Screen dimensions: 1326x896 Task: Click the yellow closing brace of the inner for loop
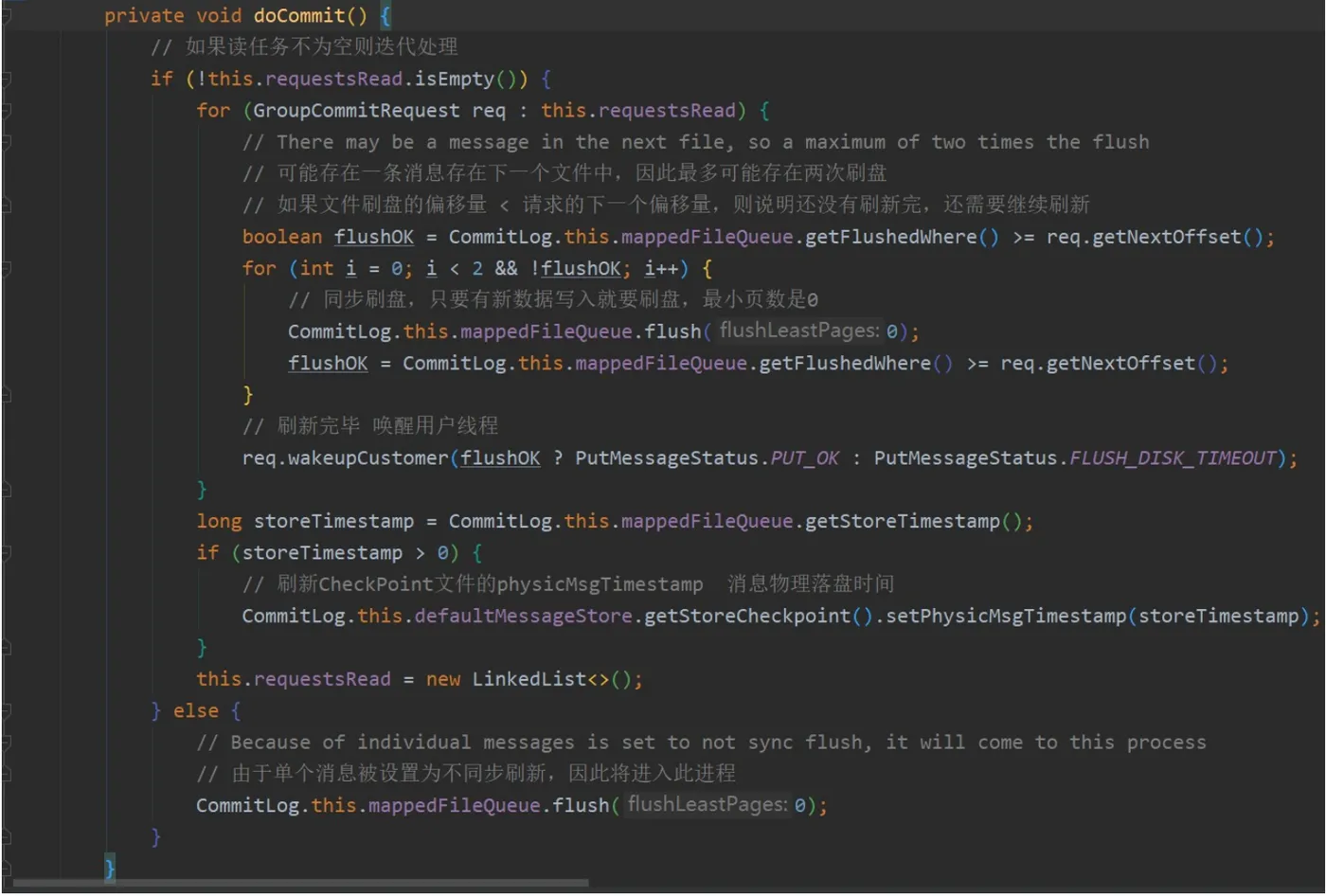tap(248, 394)
